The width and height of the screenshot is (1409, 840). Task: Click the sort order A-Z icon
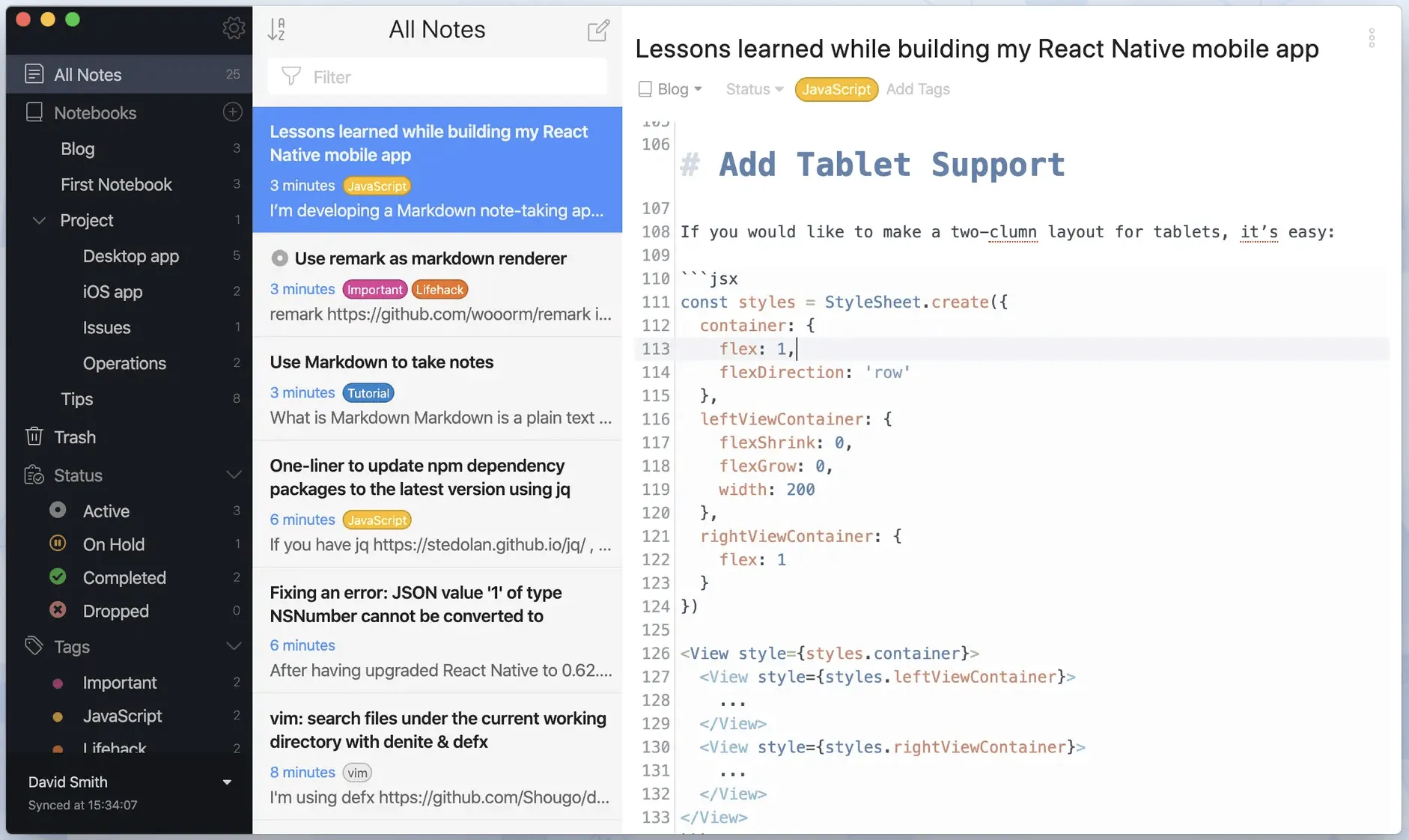click(x=276, y=29)
